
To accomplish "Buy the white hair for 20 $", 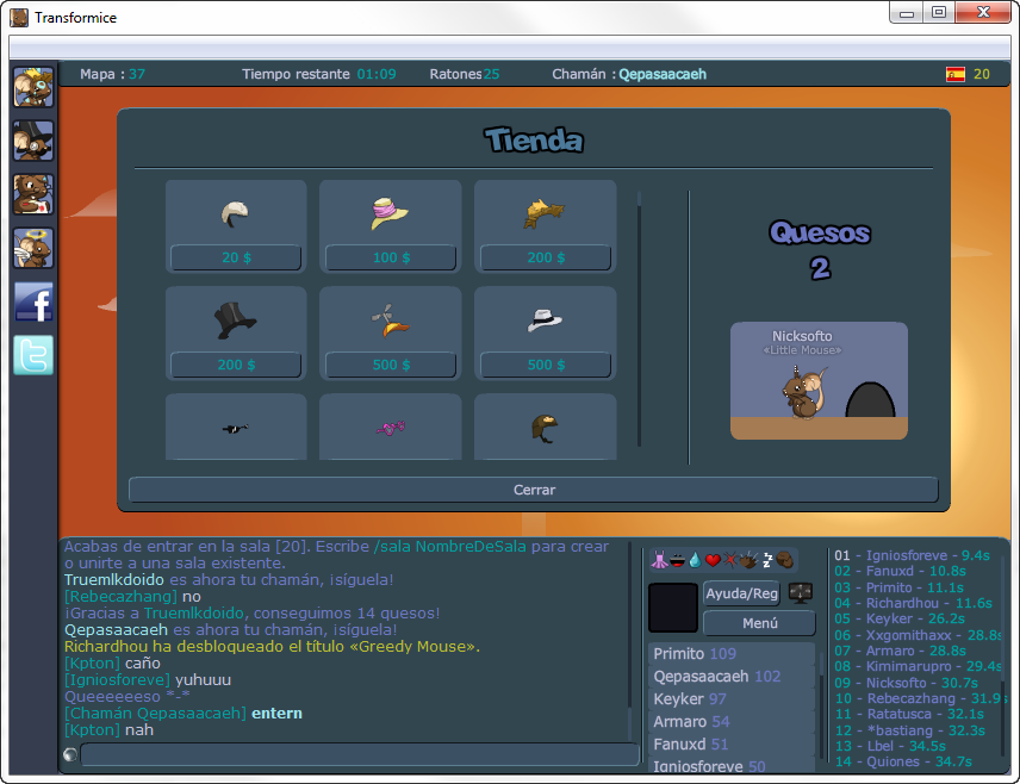I will [x=235, y=258].
